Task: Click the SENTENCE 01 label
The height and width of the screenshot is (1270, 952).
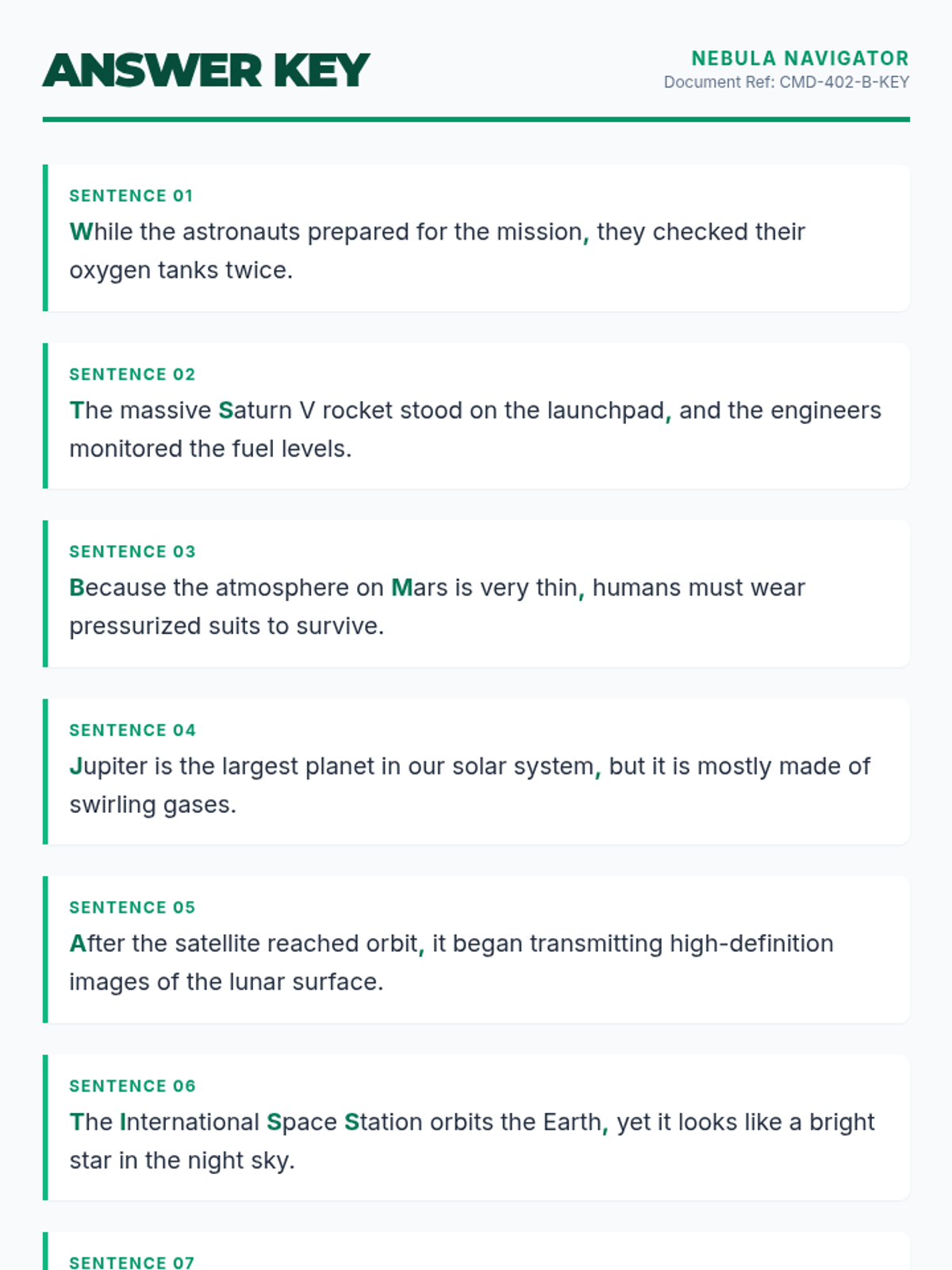Action: coord(131,196)
